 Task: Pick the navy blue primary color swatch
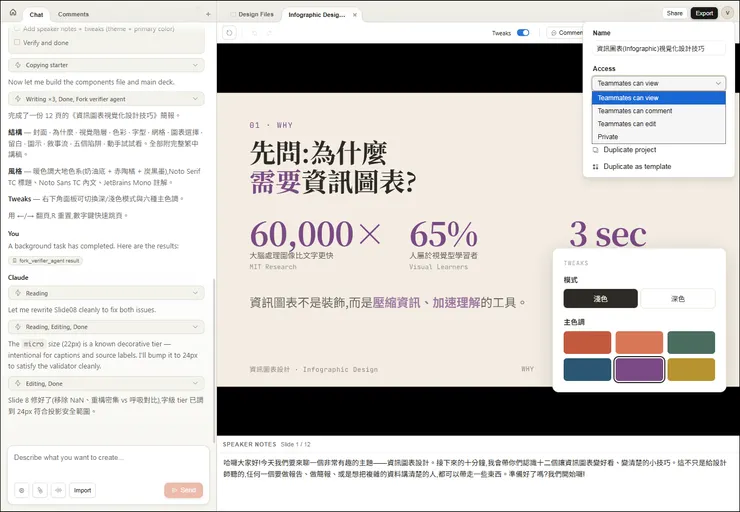(x=587, y=369)
